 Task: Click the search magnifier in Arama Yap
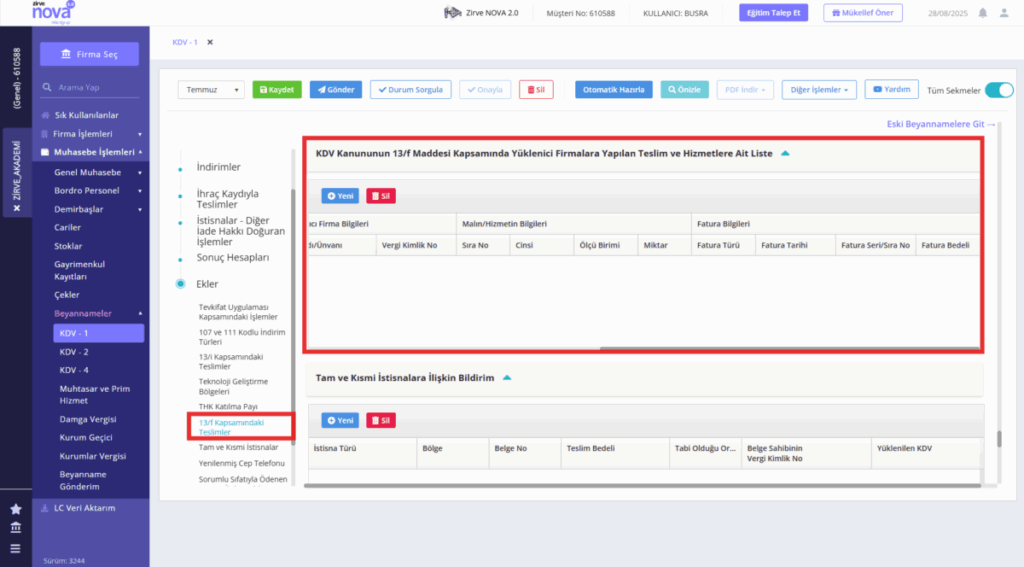pos(47,87)
